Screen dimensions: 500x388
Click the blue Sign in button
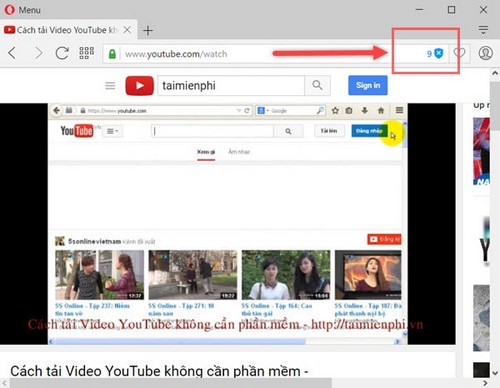point(368,85)
